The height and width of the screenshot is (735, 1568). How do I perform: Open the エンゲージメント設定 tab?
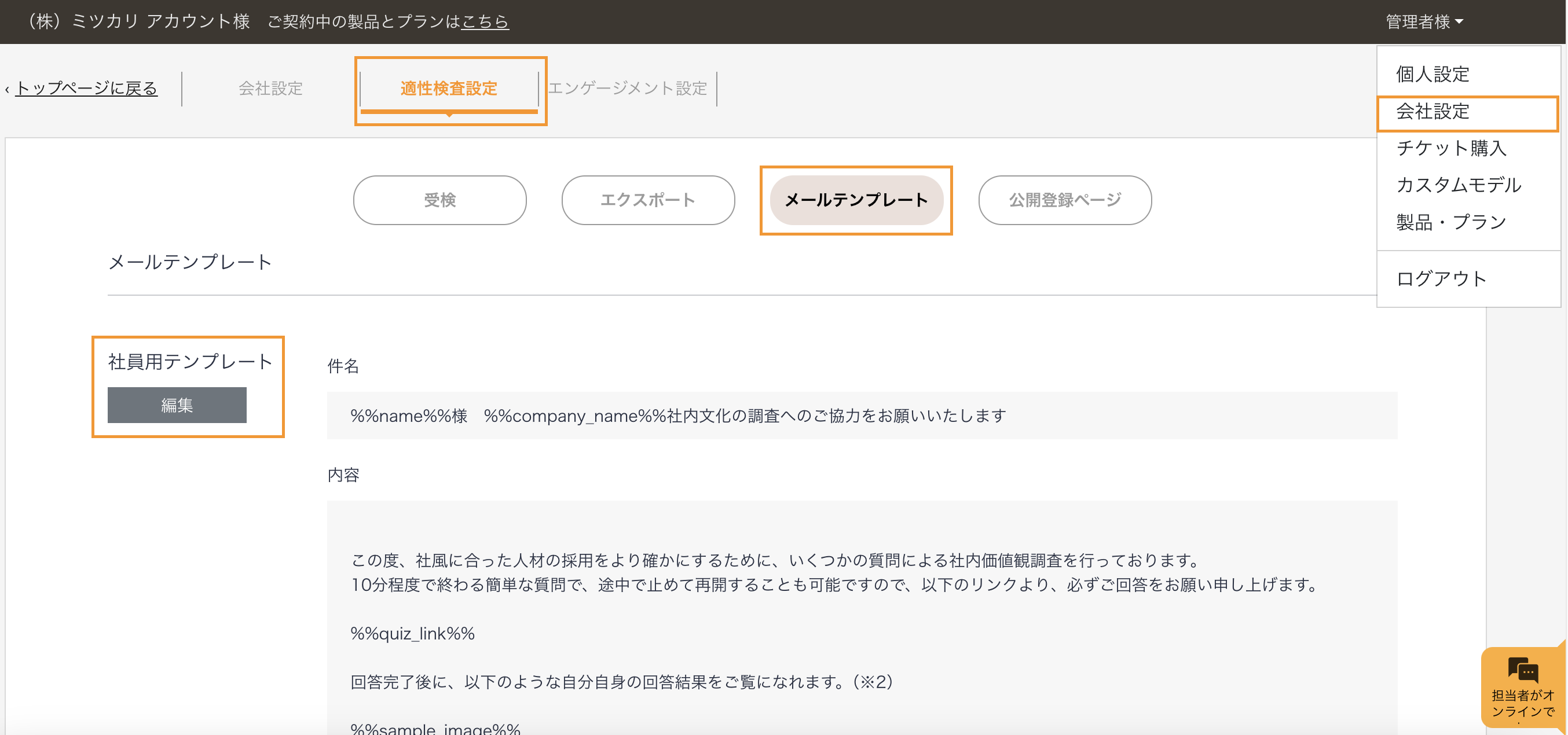(627, 88)
